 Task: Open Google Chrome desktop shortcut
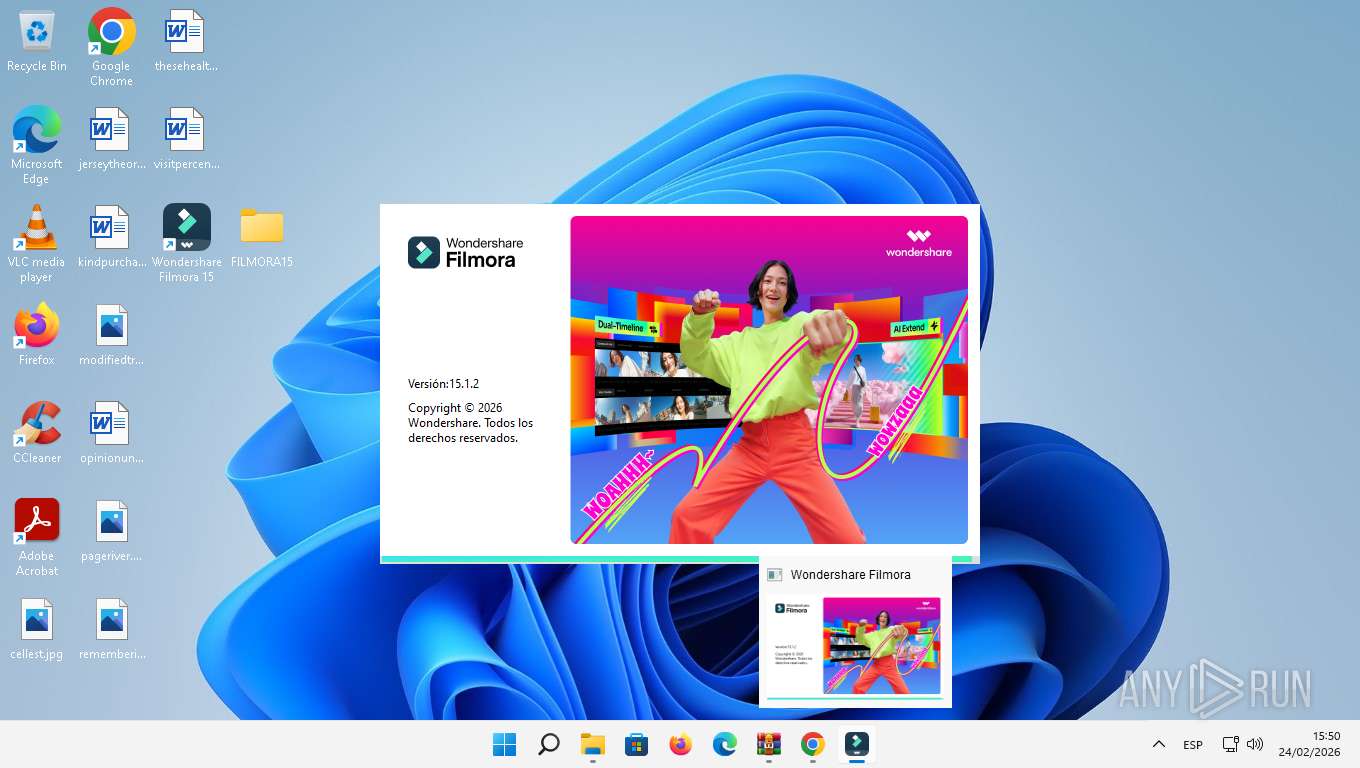point(111,48)
